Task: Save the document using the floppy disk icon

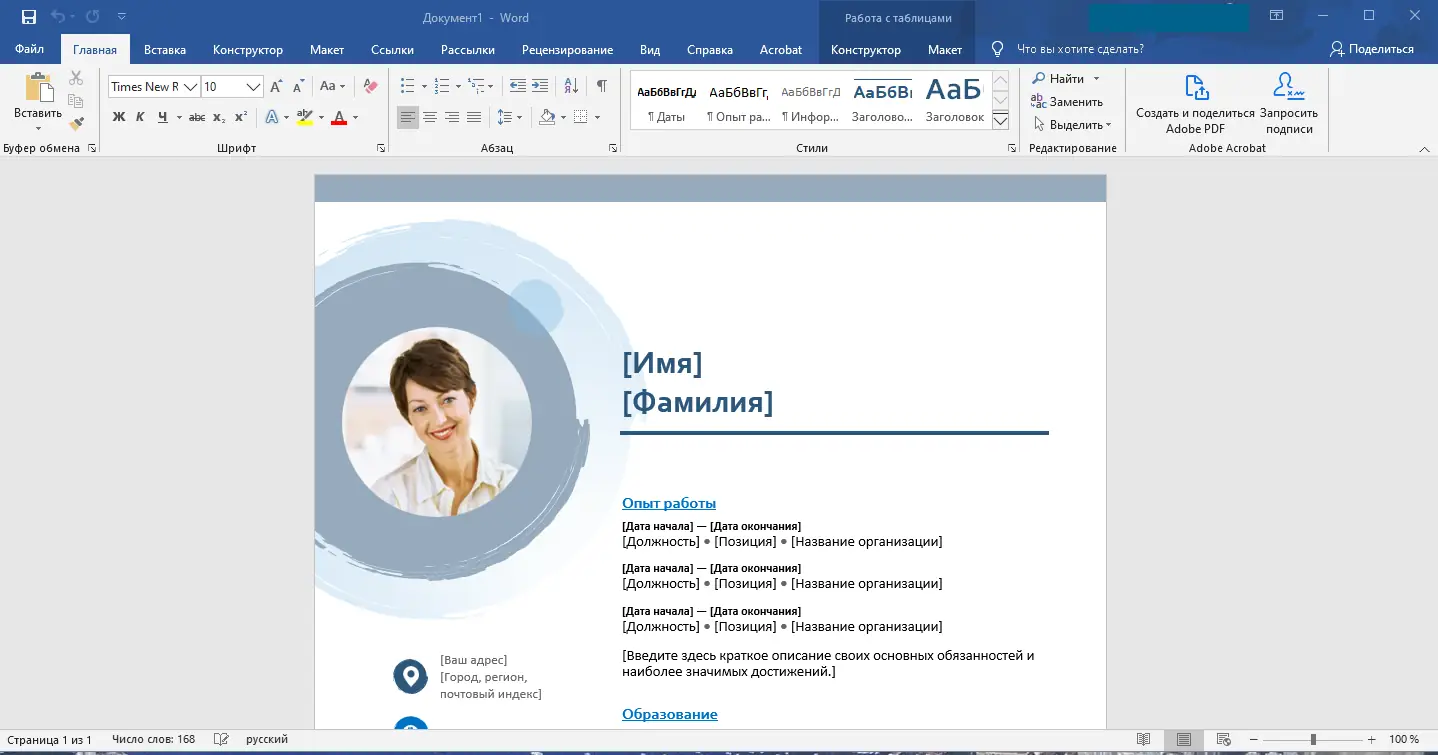Action: click(x=29, y=17)
